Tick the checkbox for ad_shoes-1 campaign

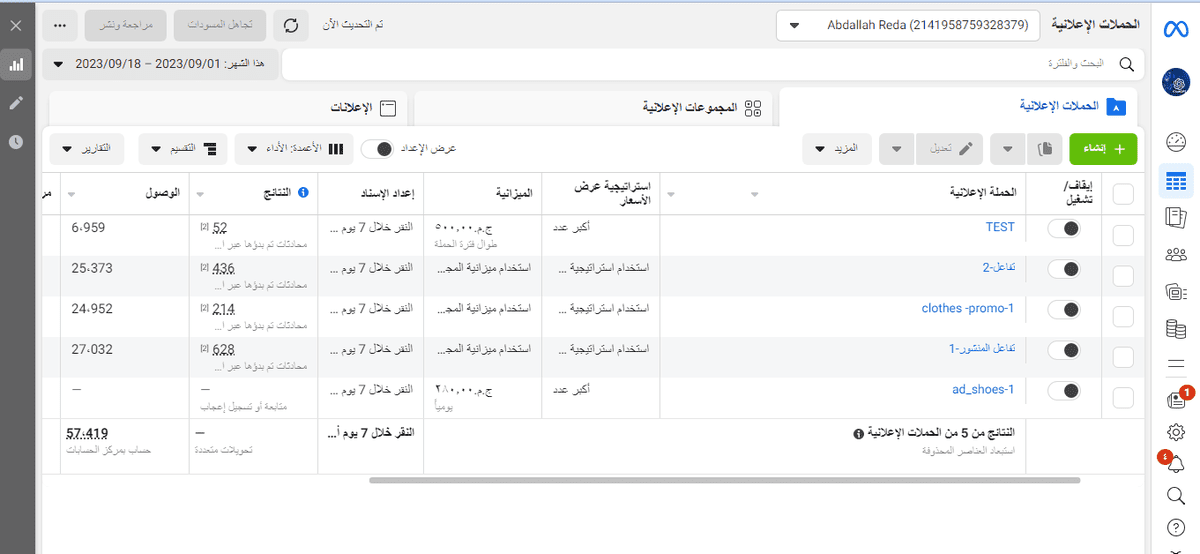(x=1123, y=398)
